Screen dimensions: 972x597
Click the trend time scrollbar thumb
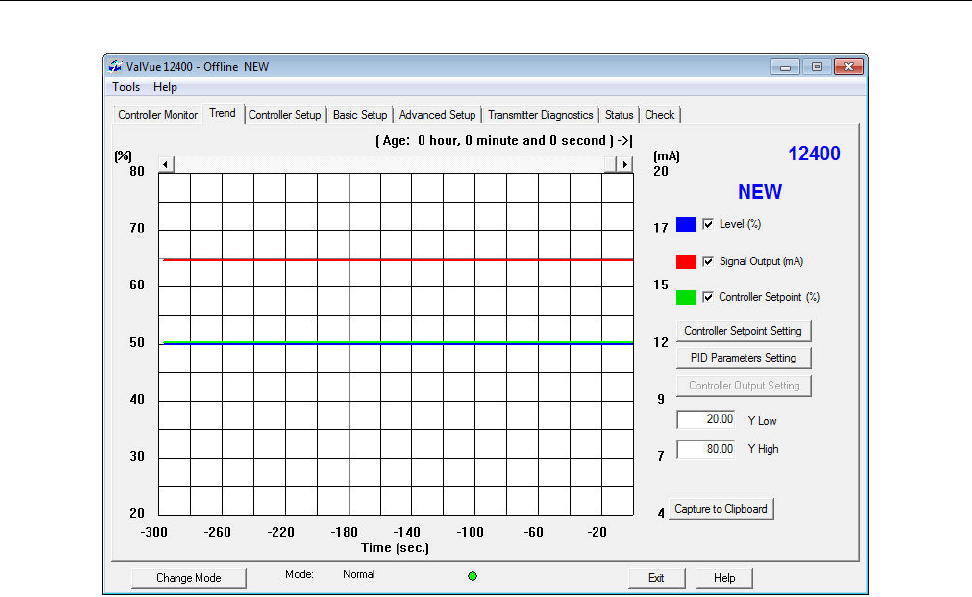click(611, 164)
